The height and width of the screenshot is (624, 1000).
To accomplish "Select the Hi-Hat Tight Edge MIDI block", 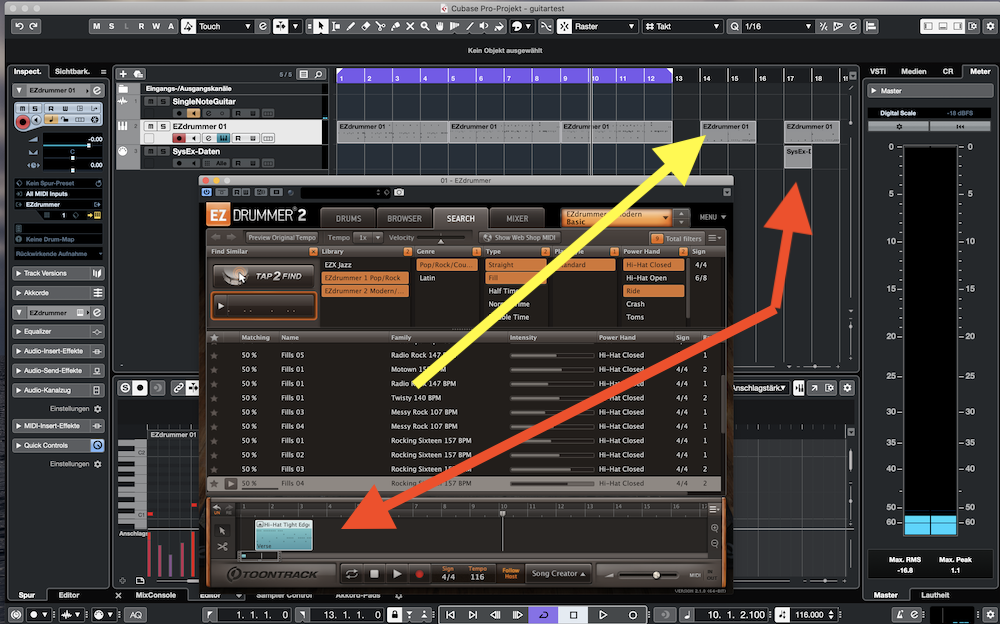I will coord(284,535).
